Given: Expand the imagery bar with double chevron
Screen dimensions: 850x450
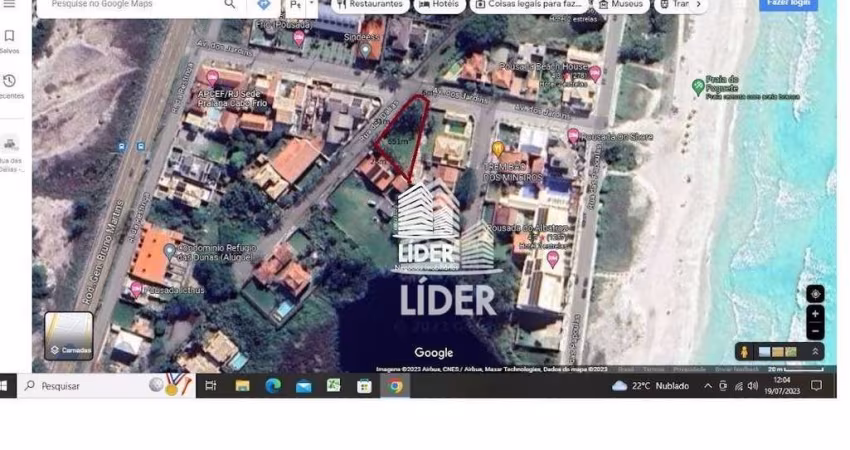Looking at the screenshot, I should tap(815, 352).
